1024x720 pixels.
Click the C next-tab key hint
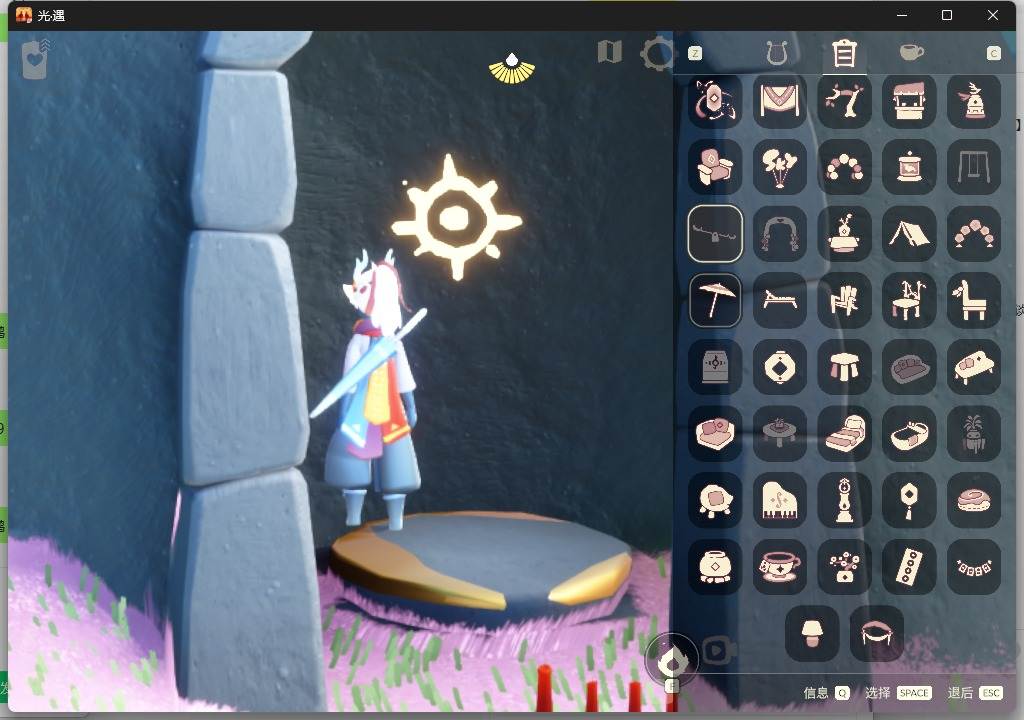tap(993, 54)
